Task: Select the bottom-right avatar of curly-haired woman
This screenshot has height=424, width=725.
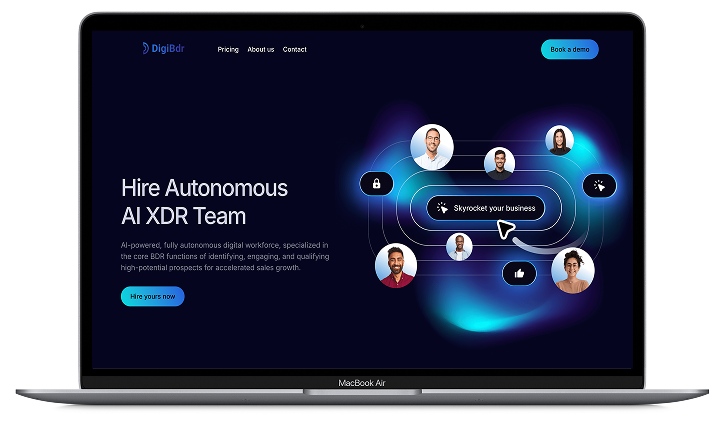Action: point(573,270)
